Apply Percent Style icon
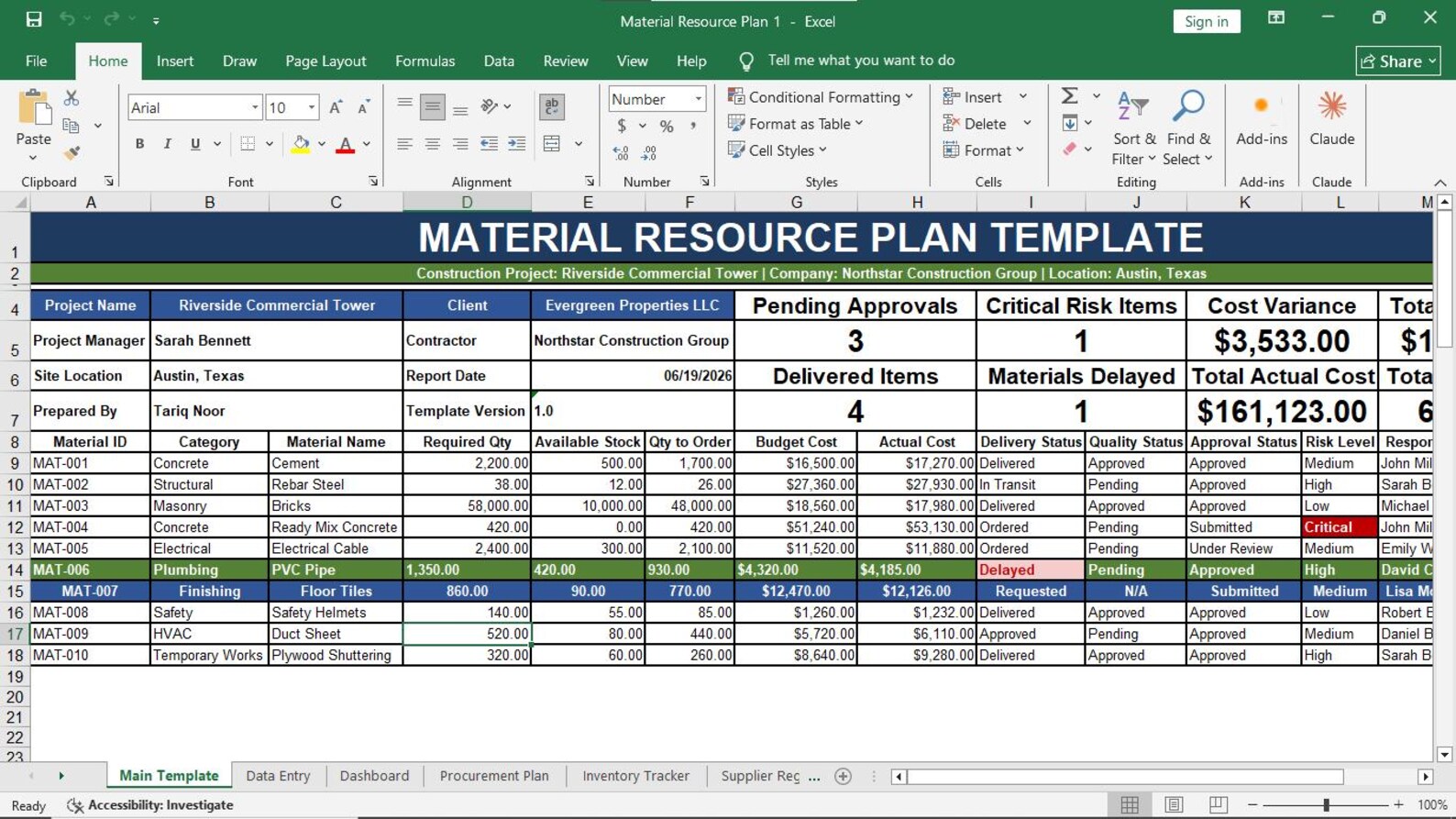1456x819 pixels. [x=667, y=127]
